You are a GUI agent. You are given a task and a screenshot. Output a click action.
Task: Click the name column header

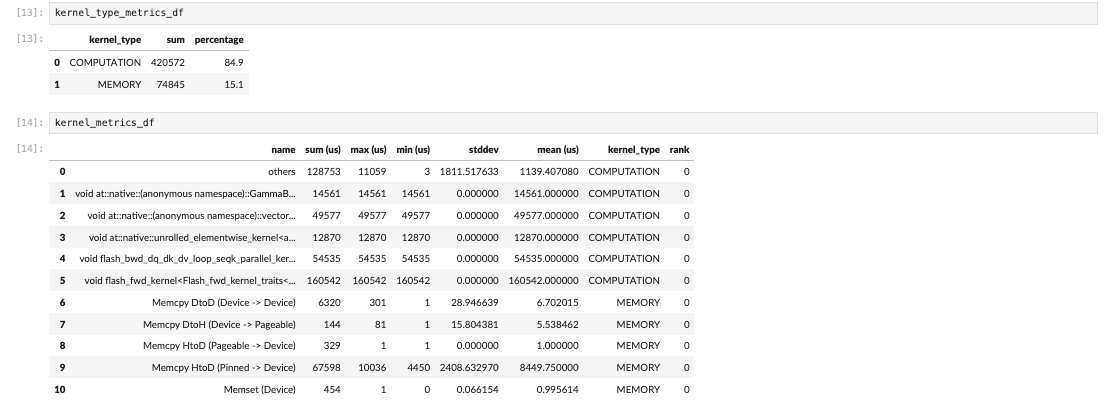[283, 150]
